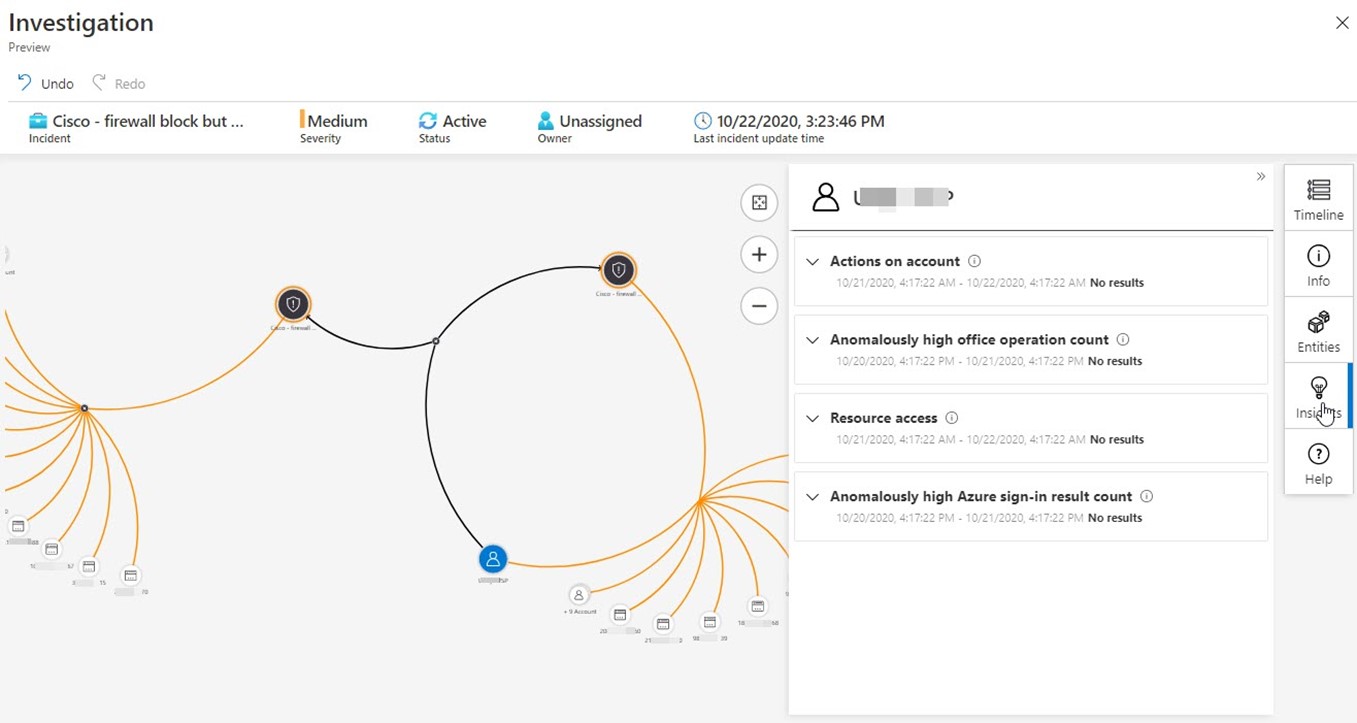Open the Help side panel
Image resolution: width=1357 pixels, height=723 pixels.
pos(1318,463)
